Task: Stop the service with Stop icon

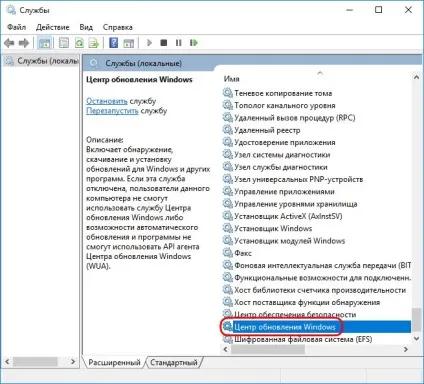Action: (x=164, y=43)
